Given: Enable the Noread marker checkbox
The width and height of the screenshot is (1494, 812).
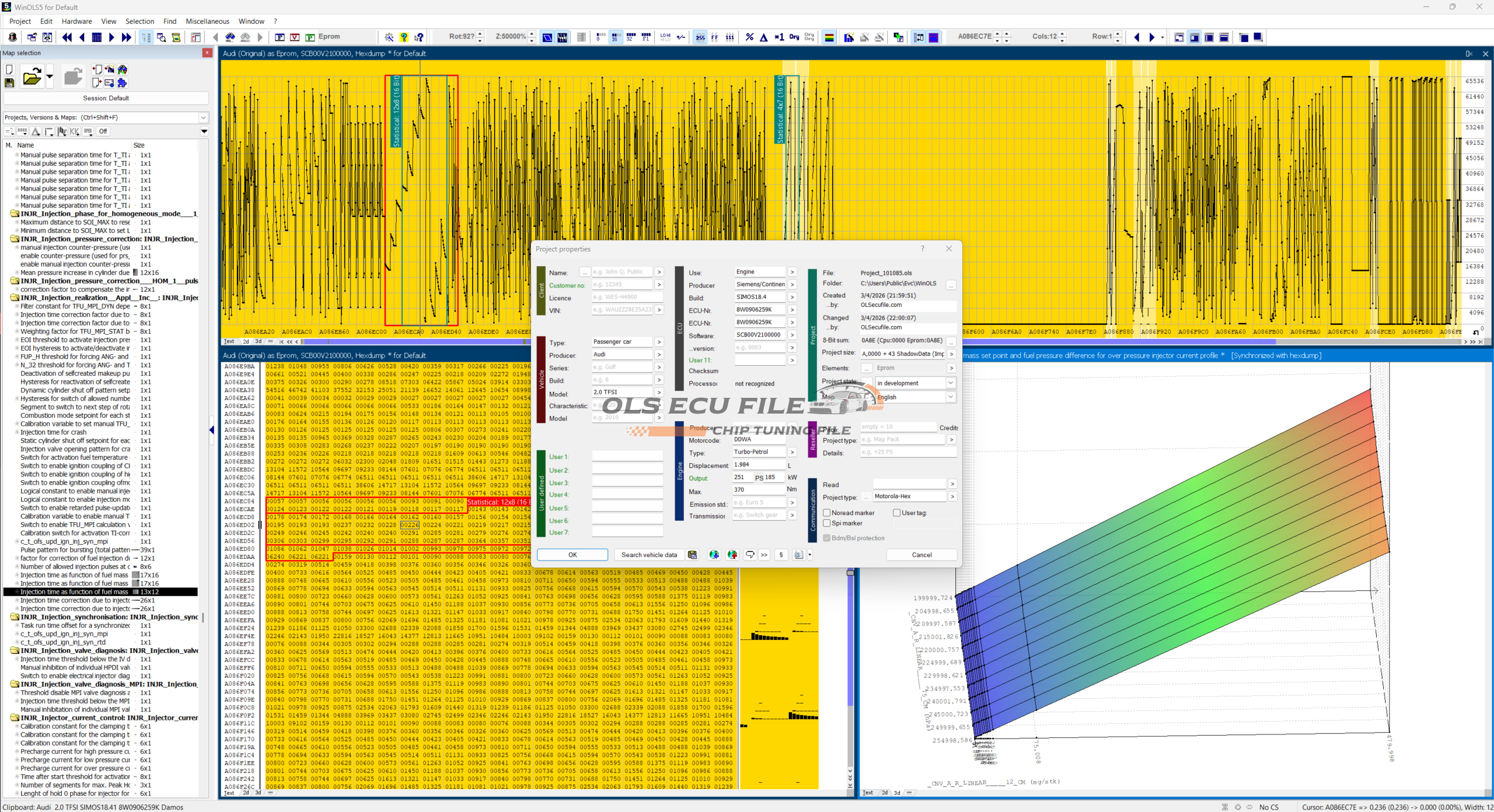Looking at the screenshot, I should pyautogui.click(x=827, y=513).
